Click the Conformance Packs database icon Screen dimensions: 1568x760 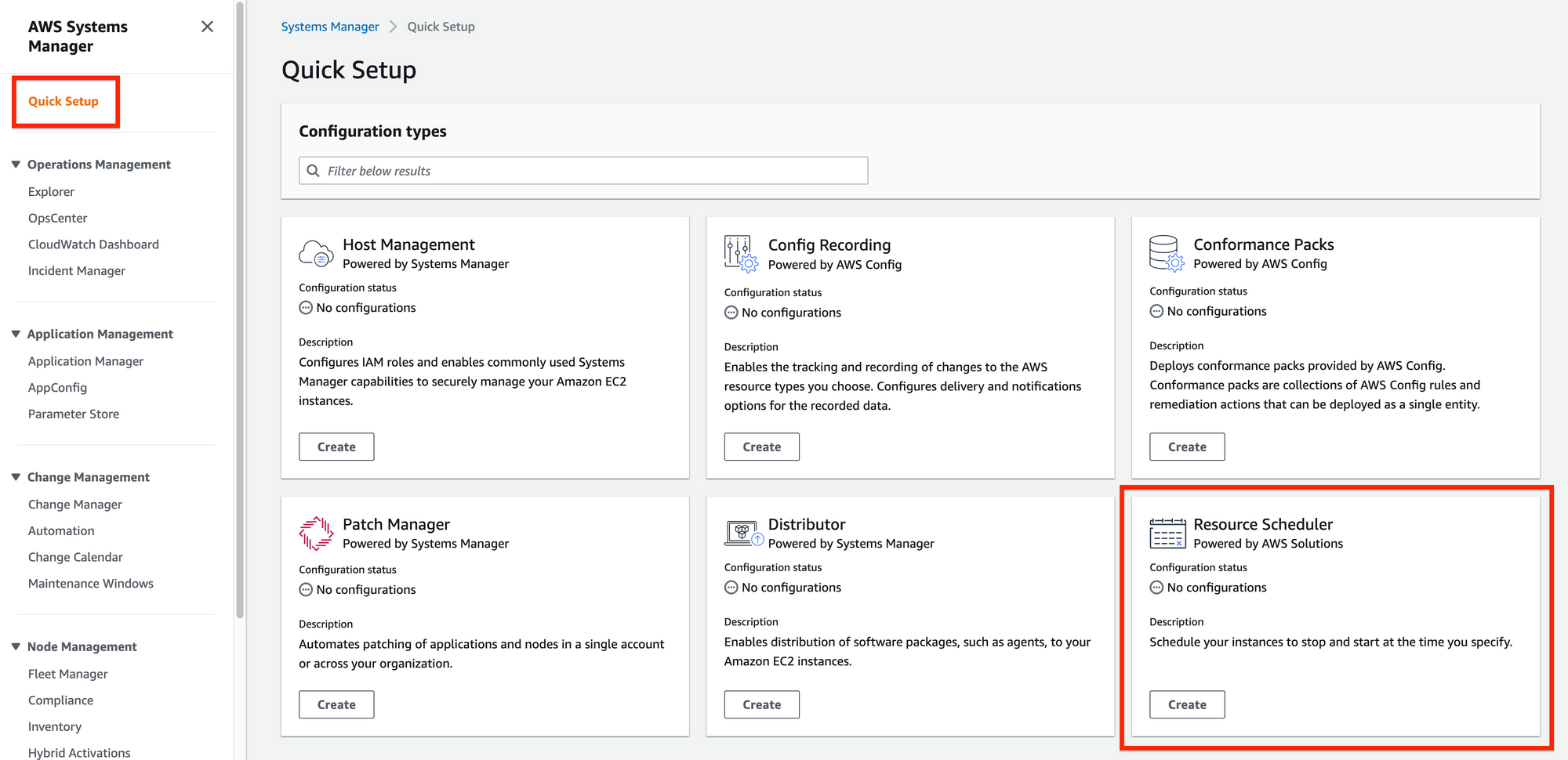tap(1167, 253)
